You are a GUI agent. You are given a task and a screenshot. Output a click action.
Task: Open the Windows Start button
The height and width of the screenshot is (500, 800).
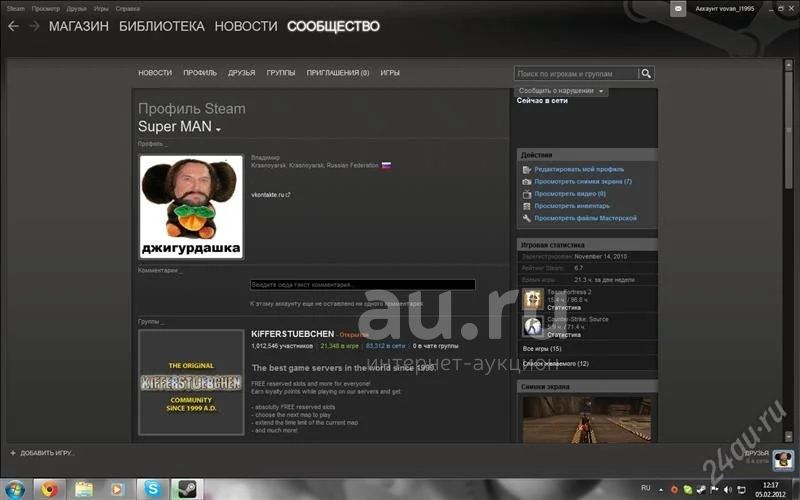[14, 490]
